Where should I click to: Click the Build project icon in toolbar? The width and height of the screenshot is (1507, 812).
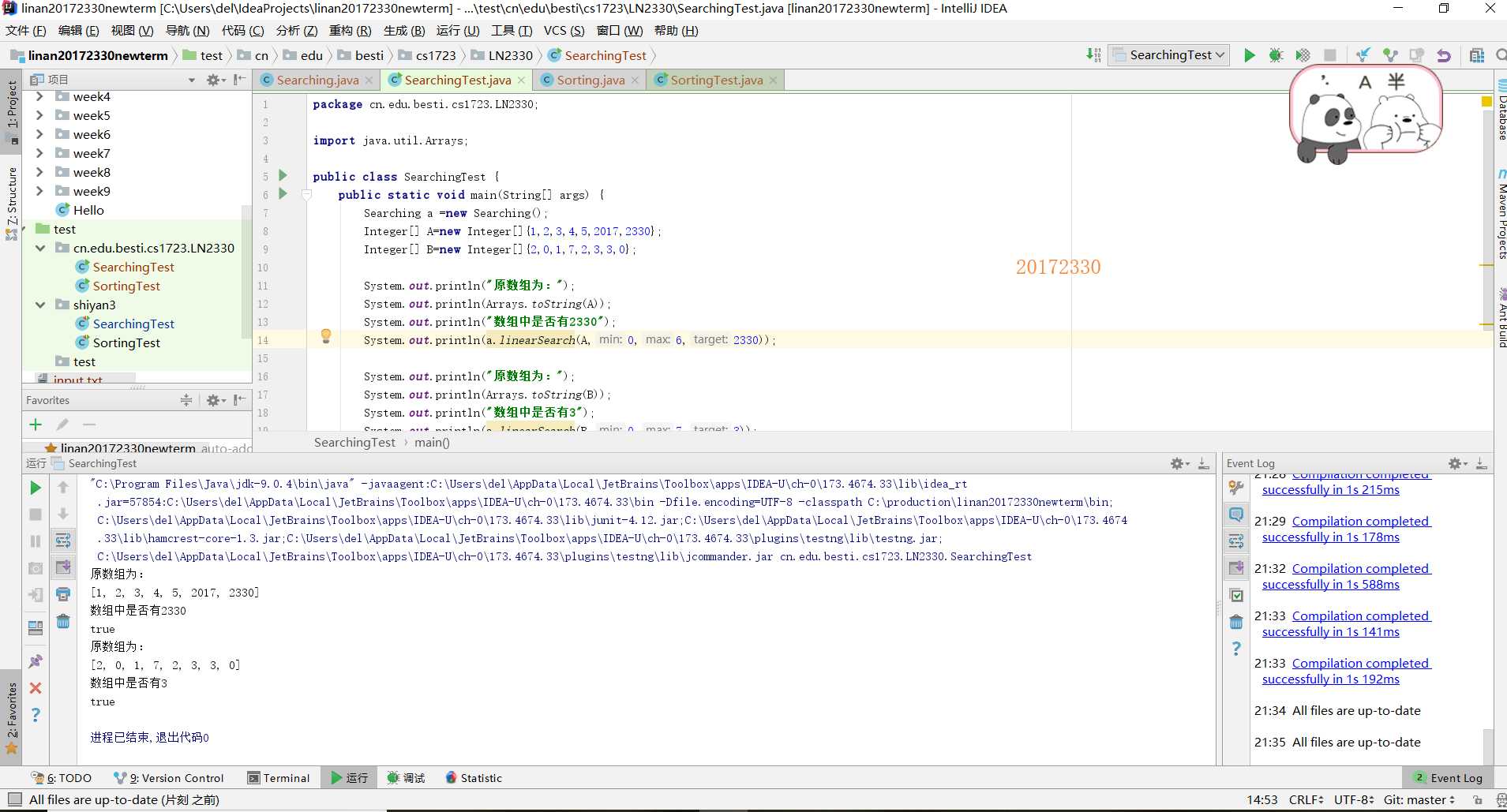click(1093, 55)
